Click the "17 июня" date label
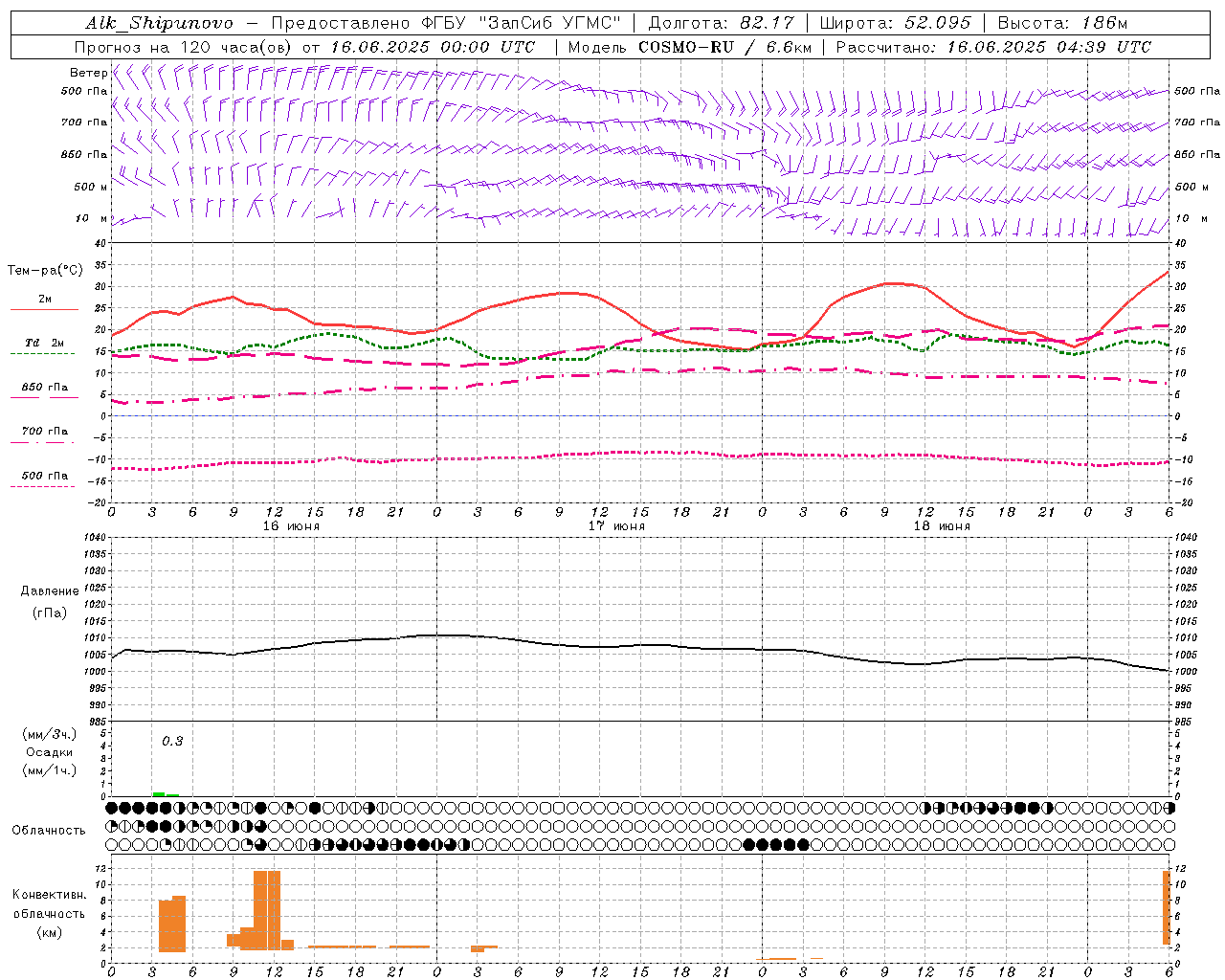Viewport: 1225px width, 980px height. click(x=616, y=526)
